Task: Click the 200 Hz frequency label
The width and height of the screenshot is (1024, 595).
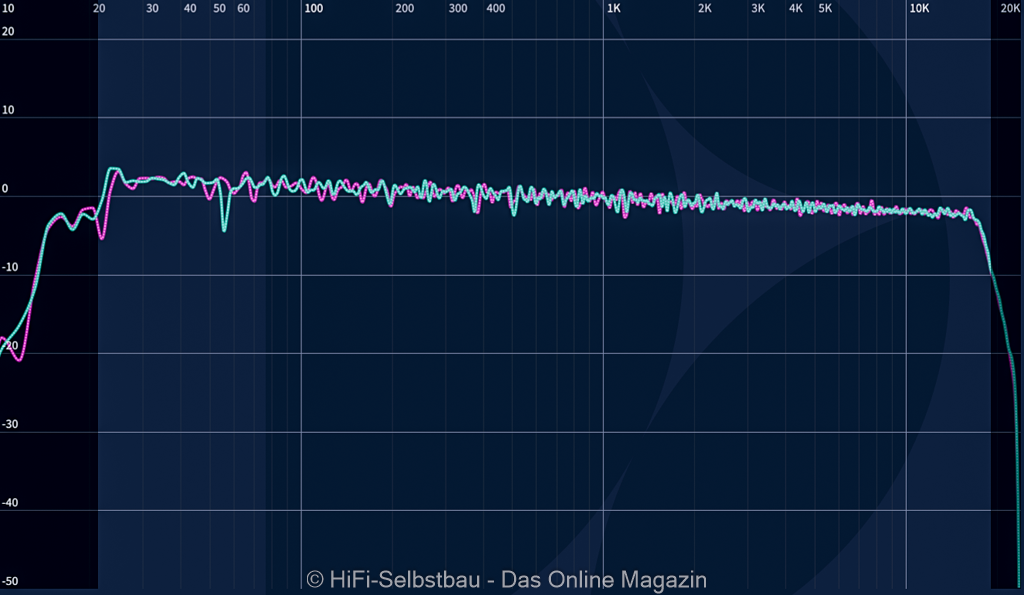Action: coord(404,8)
